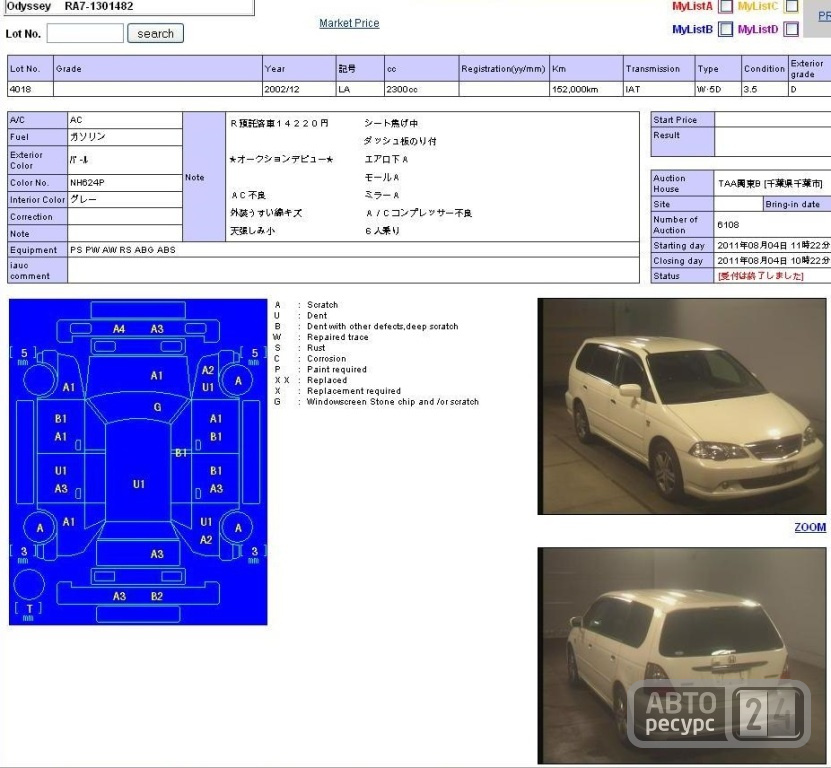The image size is (831, 768).
Task: Select the LA code cell
Action: coord(360,89)
